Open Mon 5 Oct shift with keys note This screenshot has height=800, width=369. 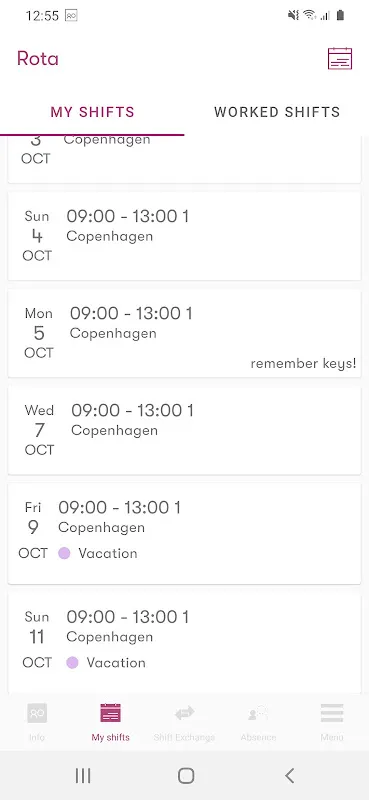(184, 333)
